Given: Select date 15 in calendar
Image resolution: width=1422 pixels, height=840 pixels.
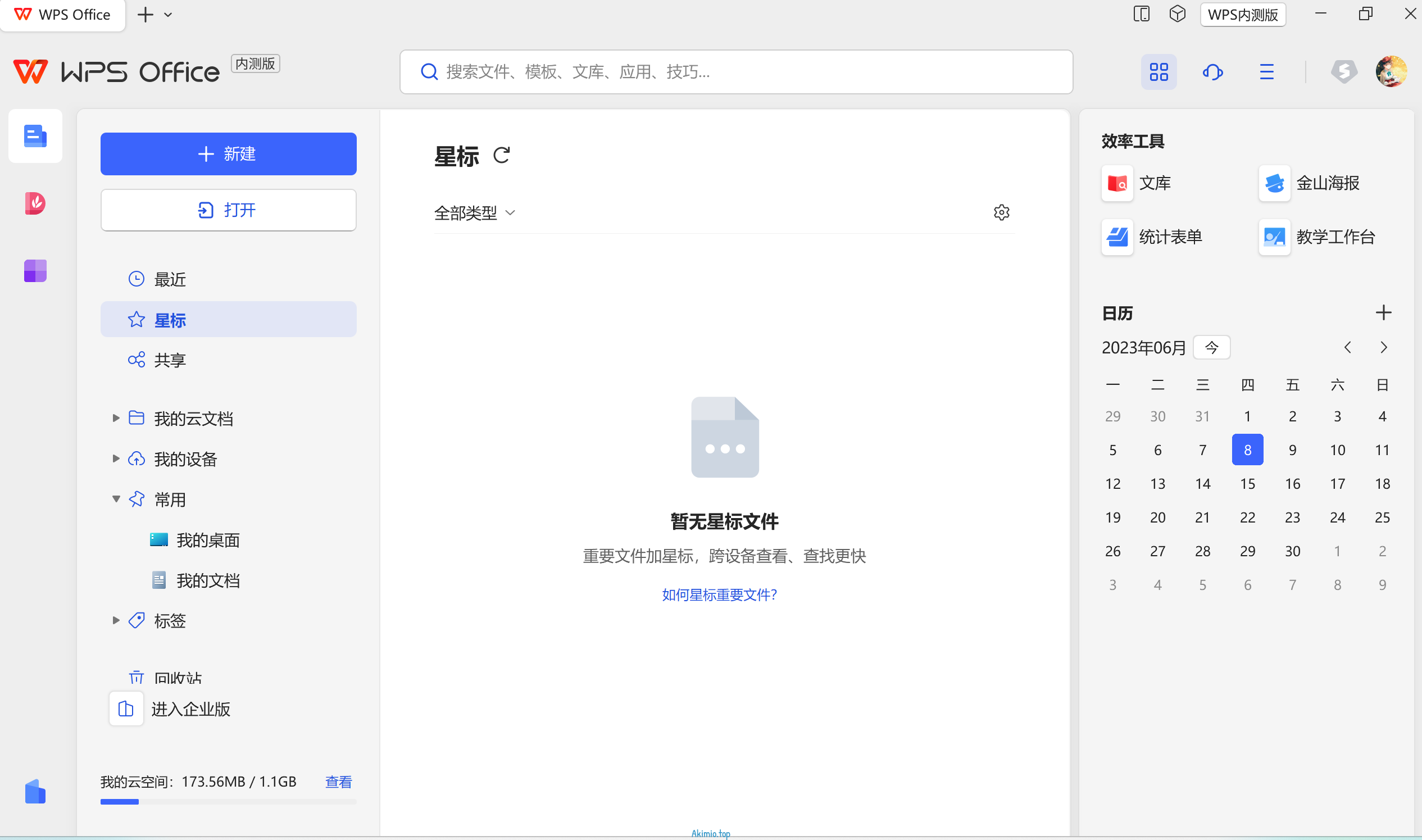Looking at the screenshot, I should (1247, 483).
